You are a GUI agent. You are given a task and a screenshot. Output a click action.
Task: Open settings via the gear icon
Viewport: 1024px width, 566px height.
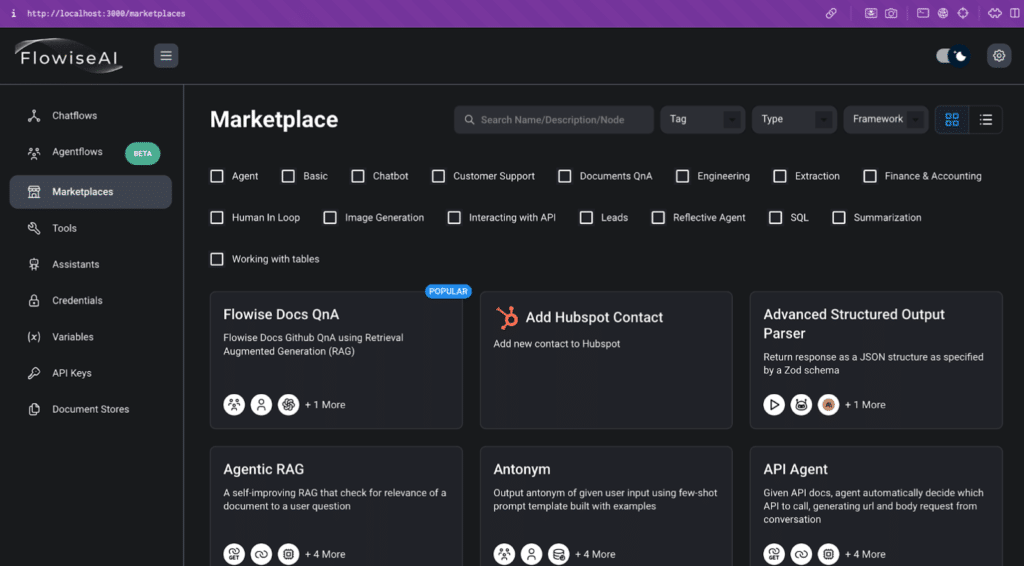coord(999,56)
